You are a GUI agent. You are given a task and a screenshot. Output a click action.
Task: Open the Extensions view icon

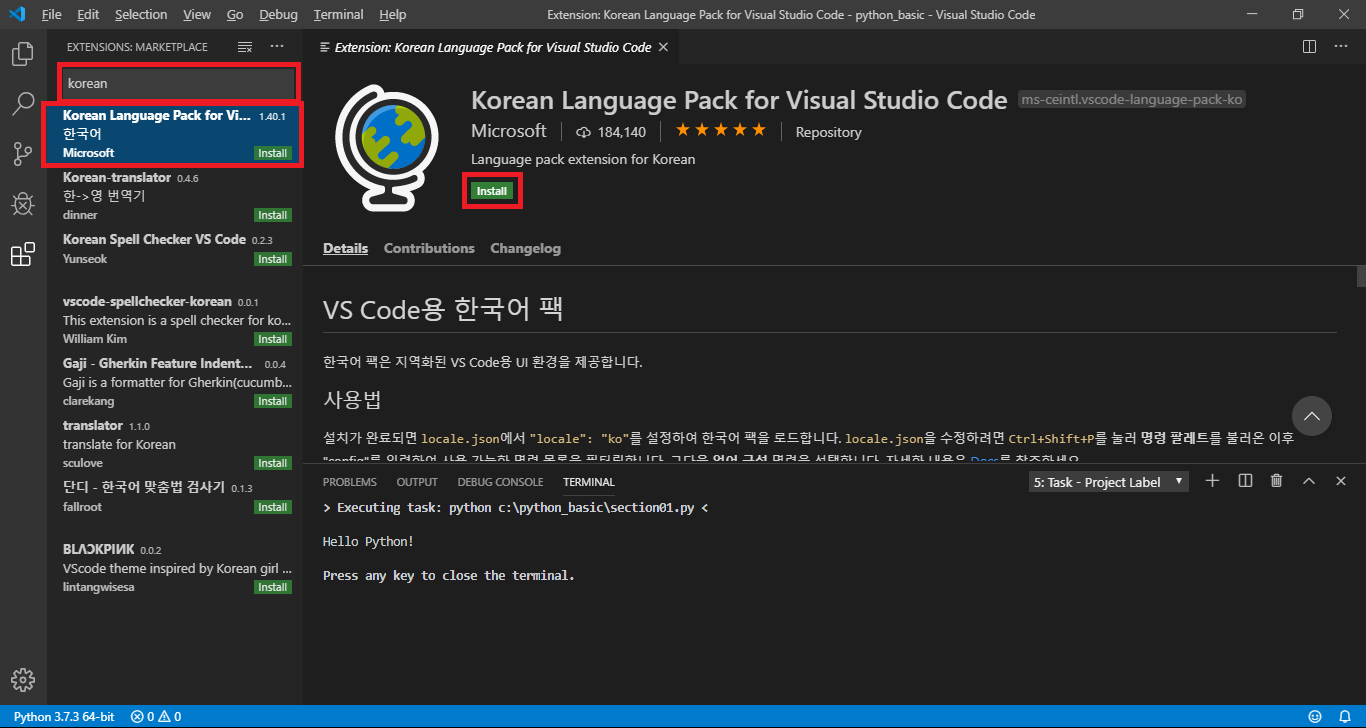pyautogui.click(x=22, y=255)
